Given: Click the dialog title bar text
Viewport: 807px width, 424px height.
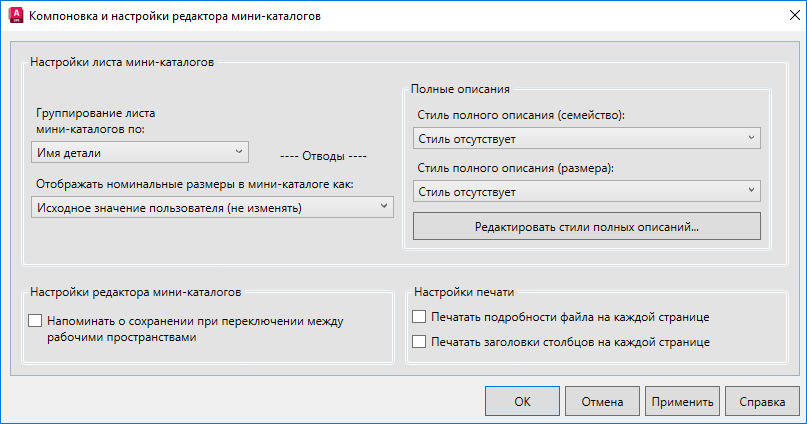Looking at the screenshot, I should pyautogui.click(x=176, y=17).
